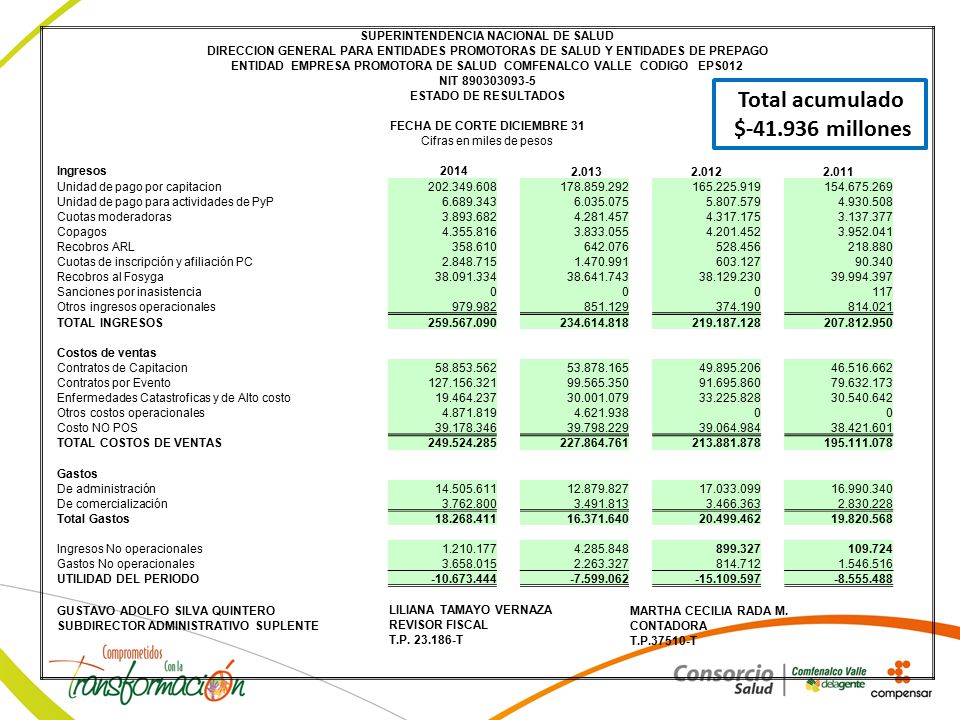This screenshot has width=960, height=720.
Task: Click the total 227.864.761
Action: 594,443
